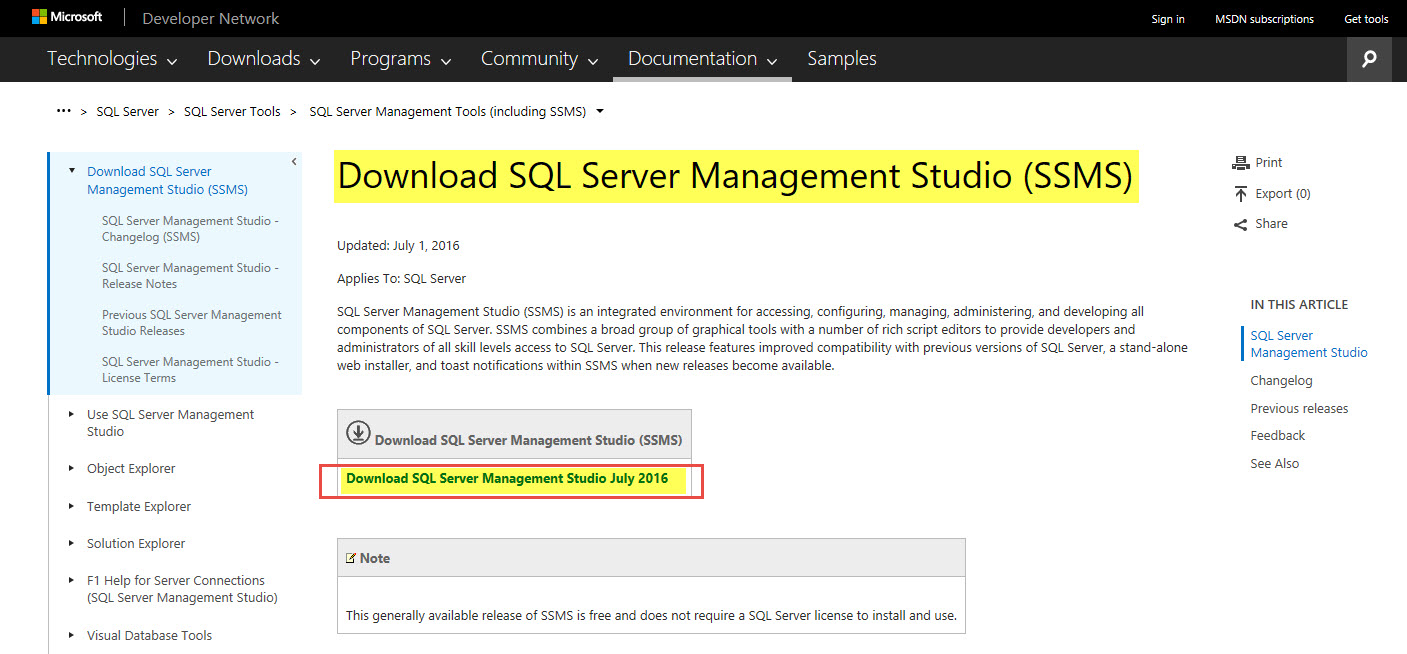The height and width of the screenshot is (654, 1407).
Task: Go to the SQL Server breadcrumb
Action: pyautogui.click(x=128, y=112)
